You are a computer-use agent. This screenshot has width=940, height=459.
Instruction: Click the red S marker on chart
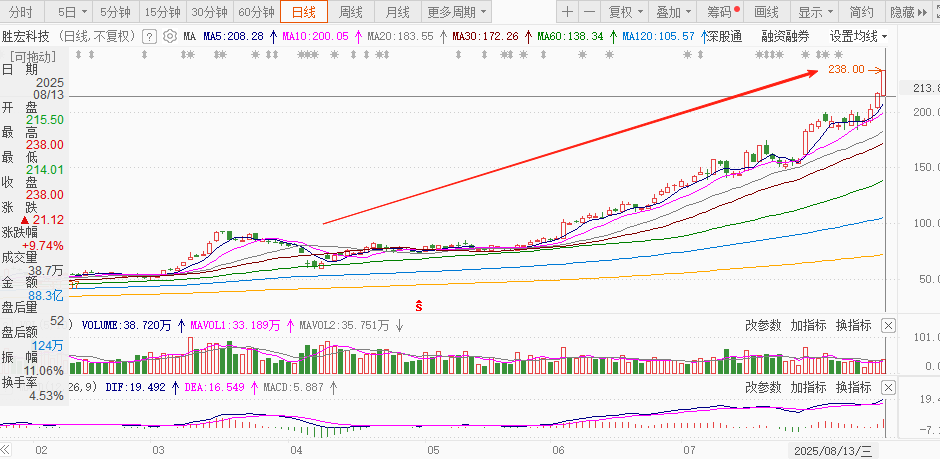coord(420,303)
